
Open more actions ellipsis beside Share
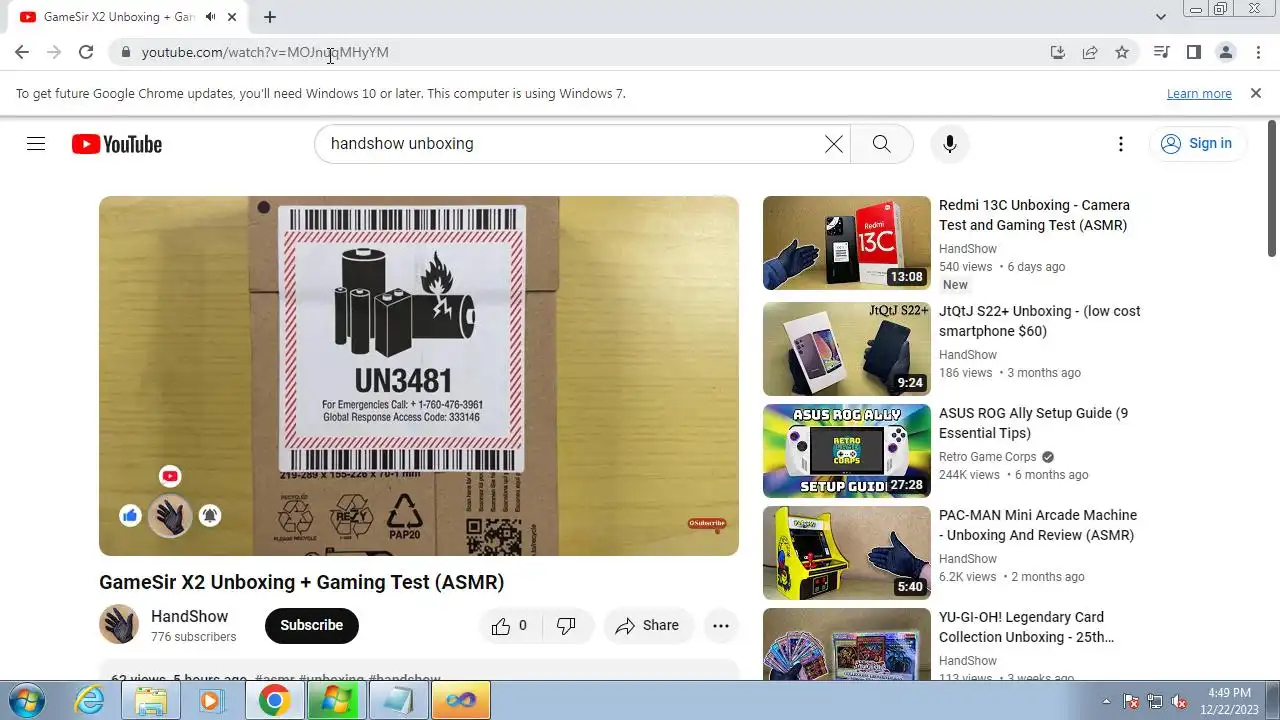tap(720, 626)
